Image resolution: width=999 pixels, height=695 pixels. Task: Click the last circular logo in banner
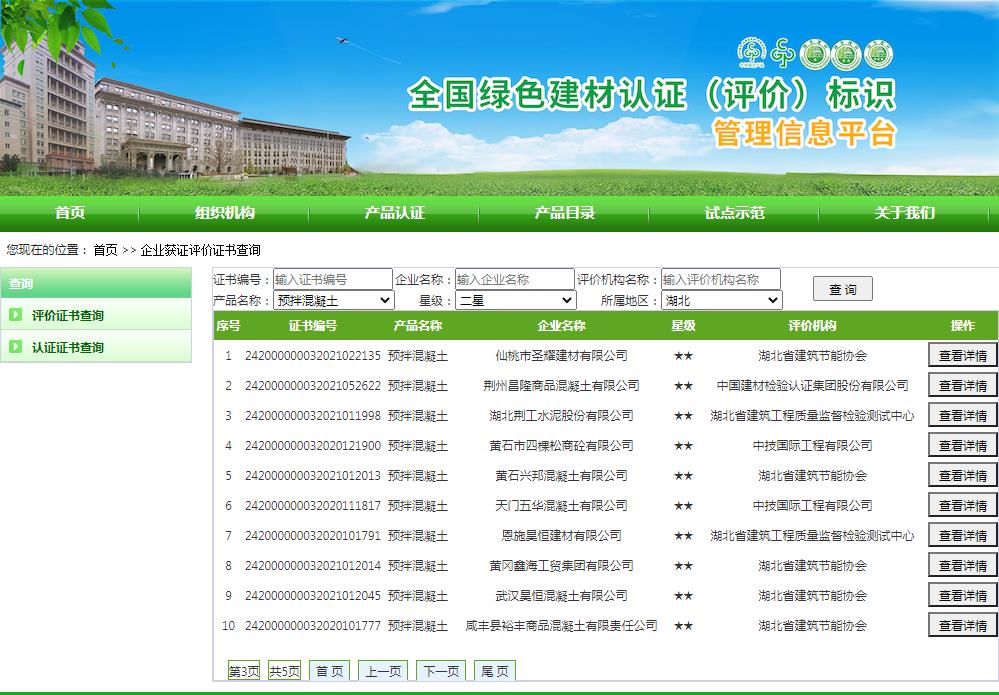878,54
